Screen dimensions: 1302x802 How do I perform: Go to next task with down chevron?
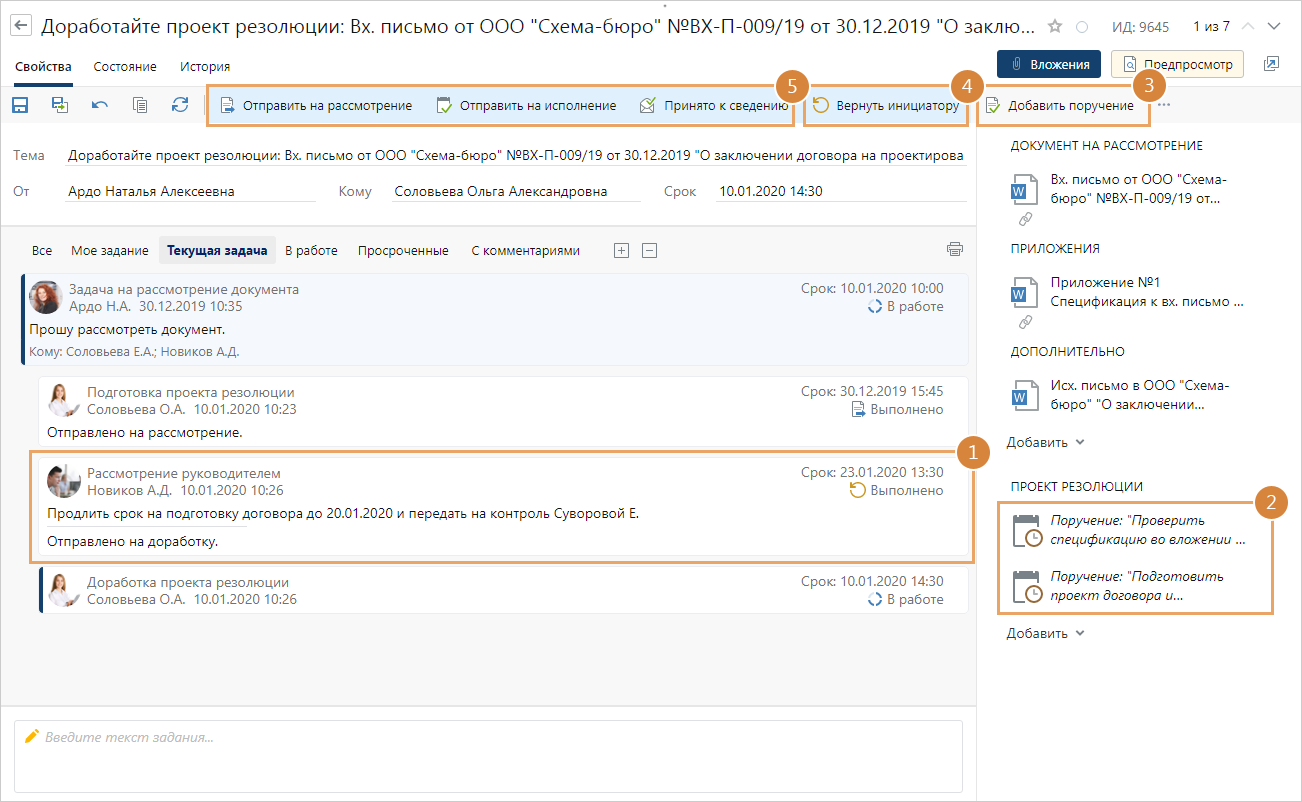1273,26
